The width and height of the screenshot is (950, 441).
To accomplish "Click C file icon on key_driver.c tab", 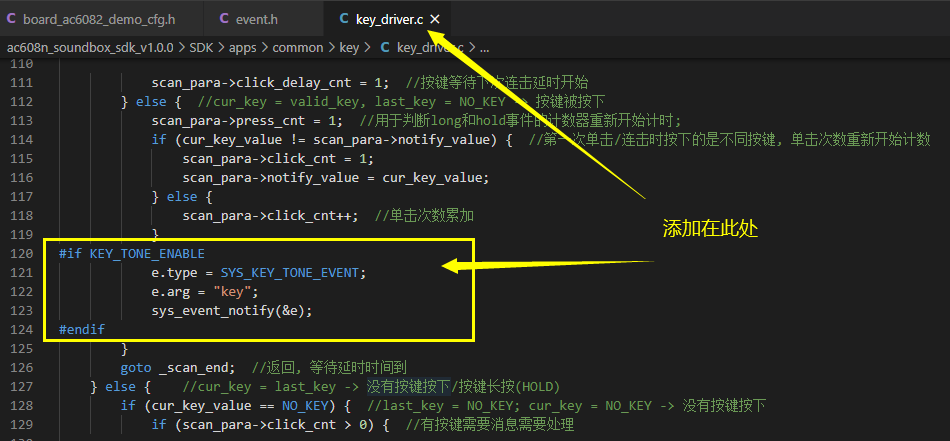I will 344,19.
